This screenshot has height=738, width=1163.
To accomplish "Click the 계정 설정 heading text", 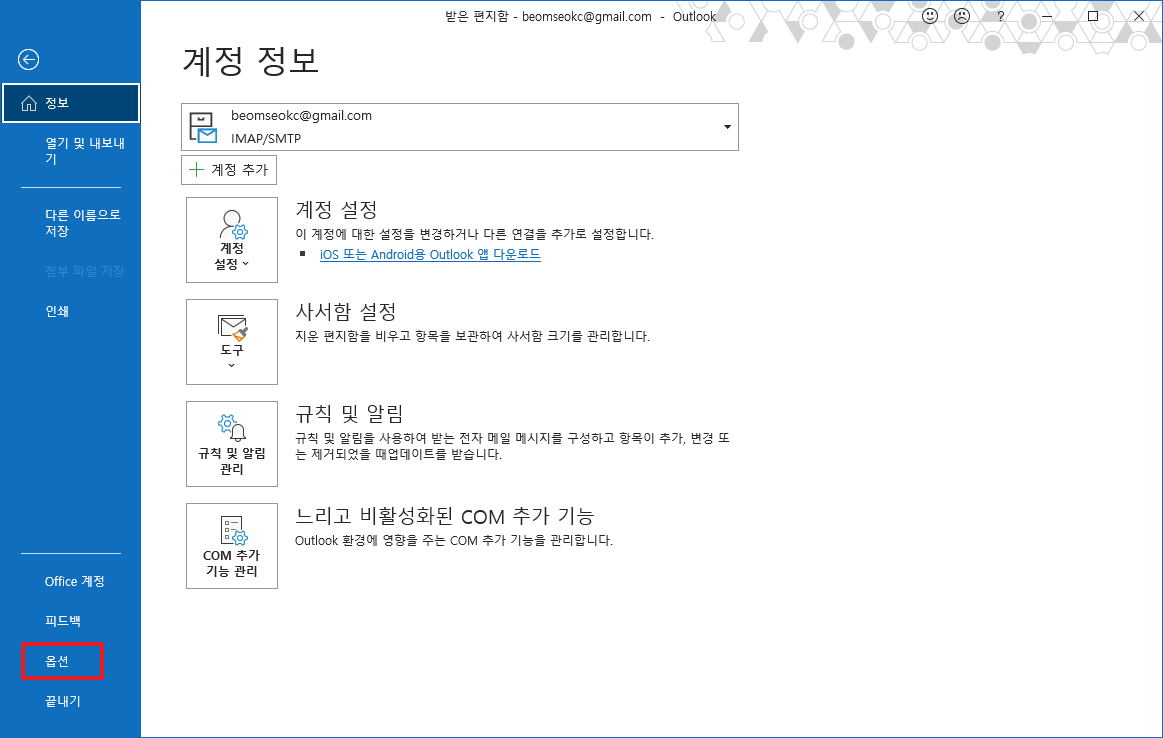I will pos(337,210).
